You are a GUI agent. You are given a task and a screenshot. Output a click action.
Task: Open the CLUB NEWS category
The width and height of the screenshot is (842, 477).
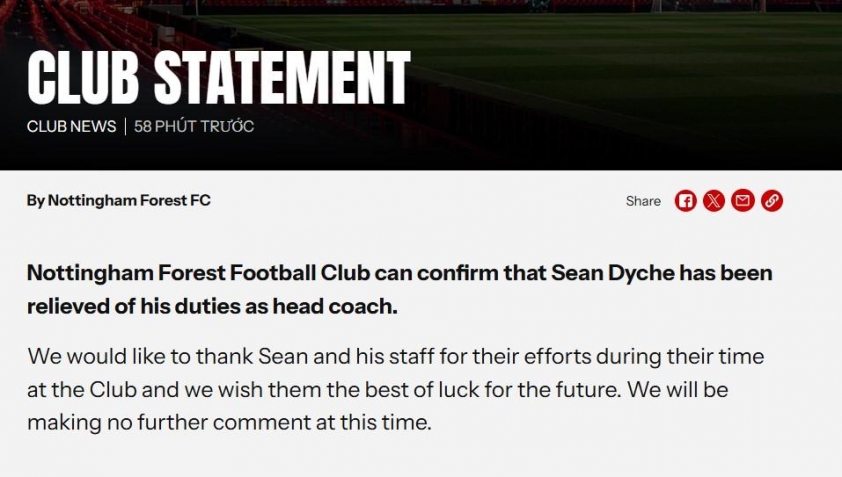[x=71, y=127]
